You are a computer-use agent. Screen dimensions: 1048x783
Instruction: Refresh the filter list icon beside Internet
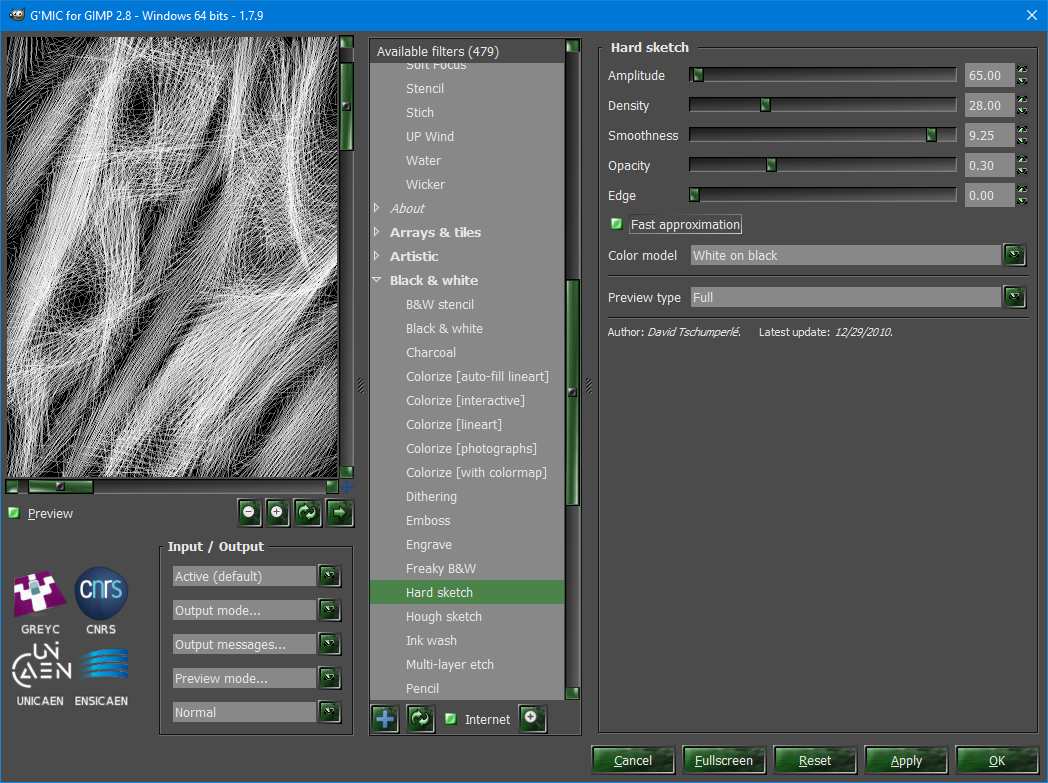click(420, 719)
